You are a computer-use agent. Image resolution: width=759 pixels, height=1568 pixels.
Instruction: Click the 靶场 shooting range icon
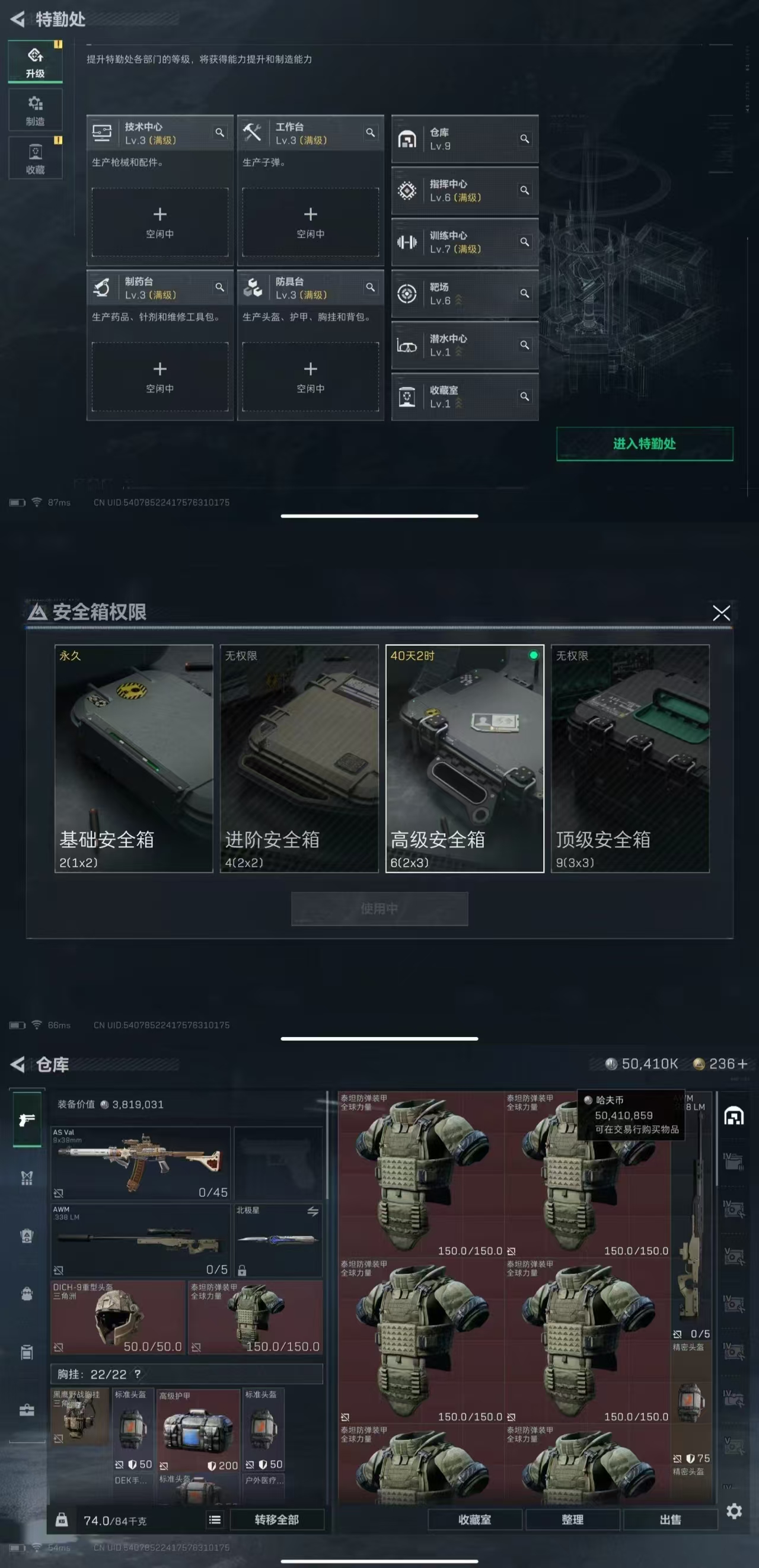coord(407,294)
